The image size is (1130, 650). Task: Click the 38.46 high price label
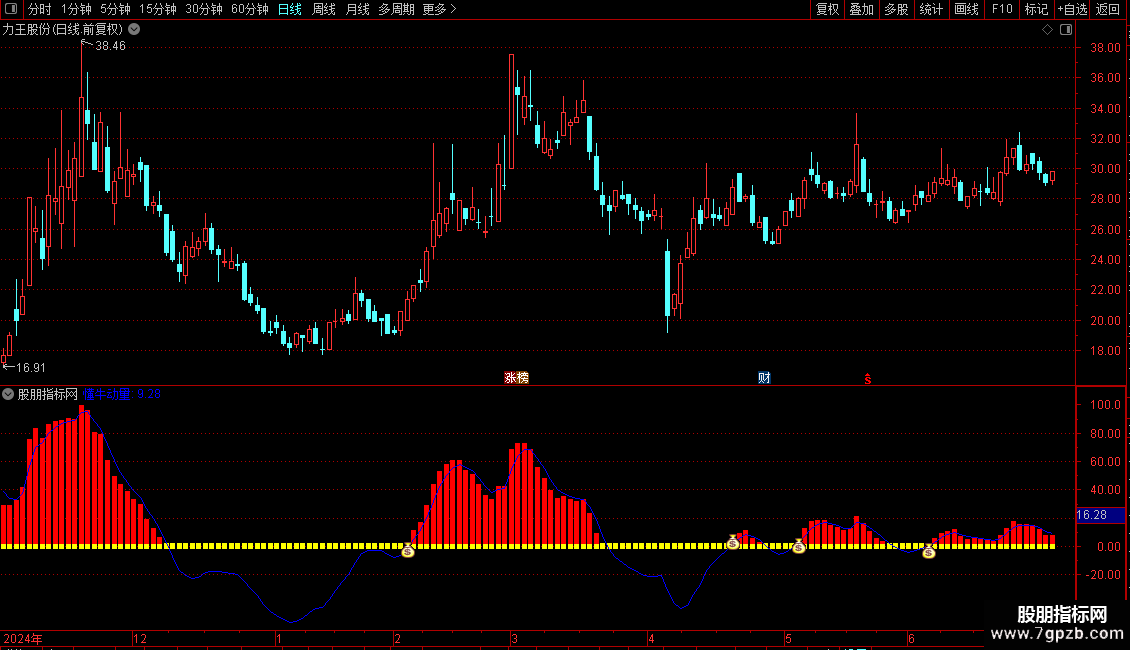click(x=110, y=46)
